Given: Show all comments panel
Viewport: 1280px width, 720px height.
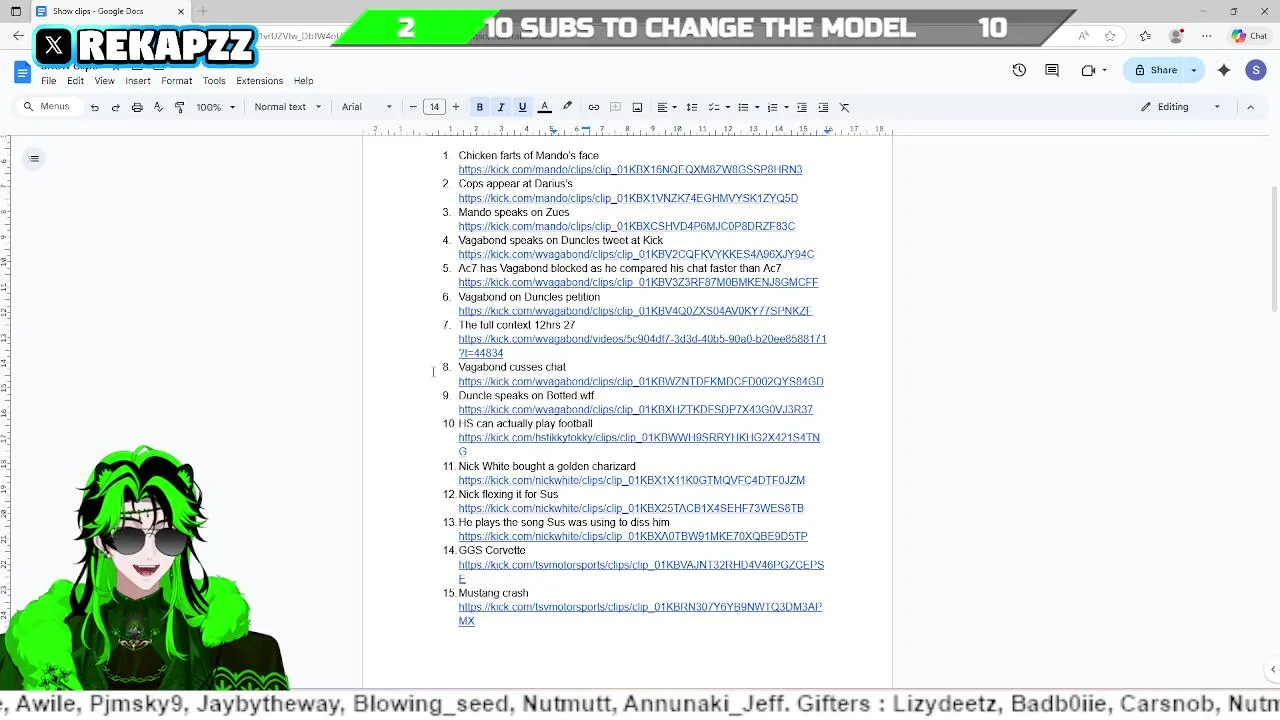Looking at the screenshot, I should (1052, 70).
